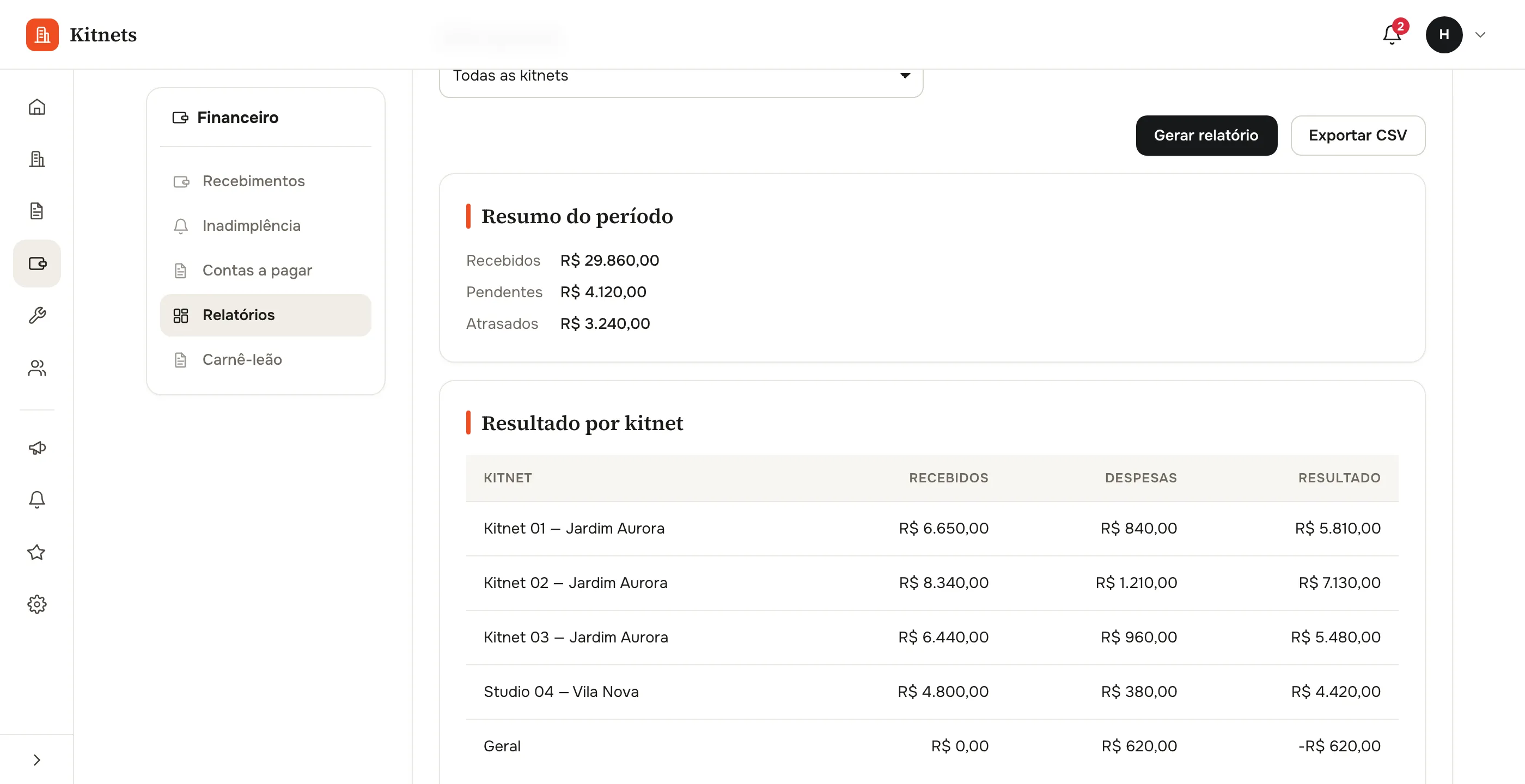Select row Kitnet 01 — Jardim Aurora
This screenshot has height=784, width=1525.
click(932, 529)
